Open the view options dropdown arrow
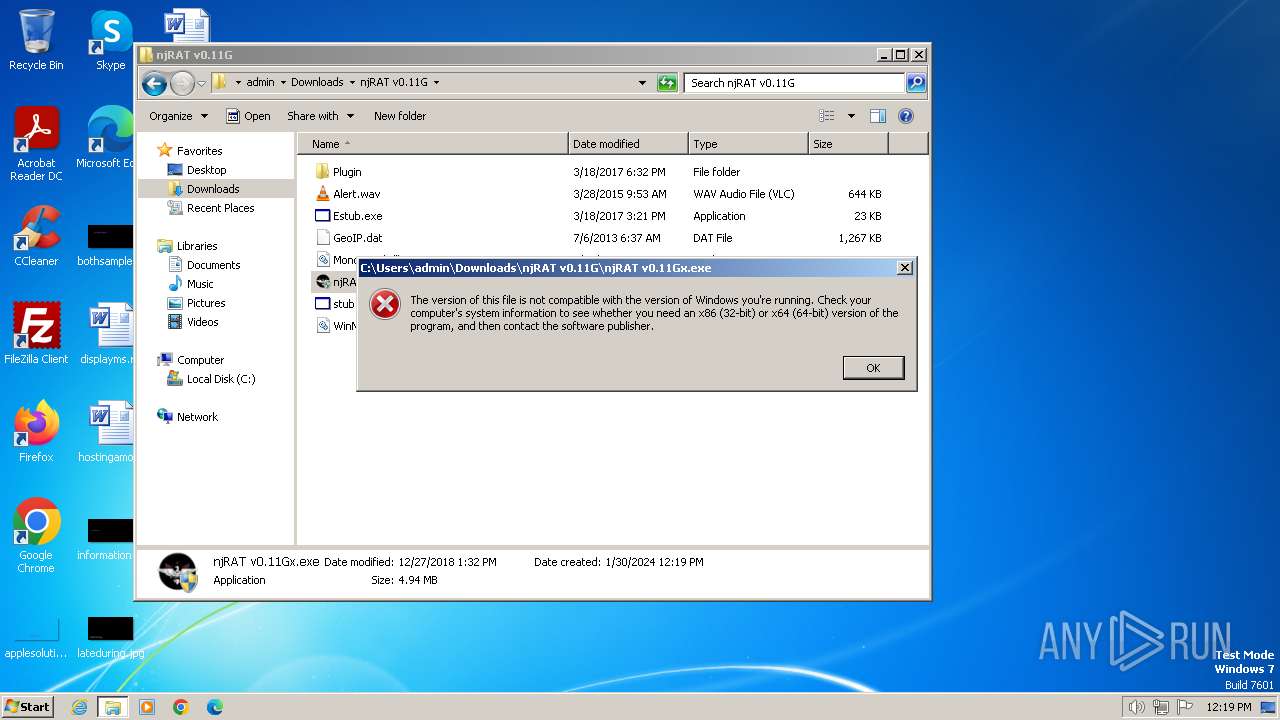The width and height of the screenshot is (1280, 720). click(851, 116)
